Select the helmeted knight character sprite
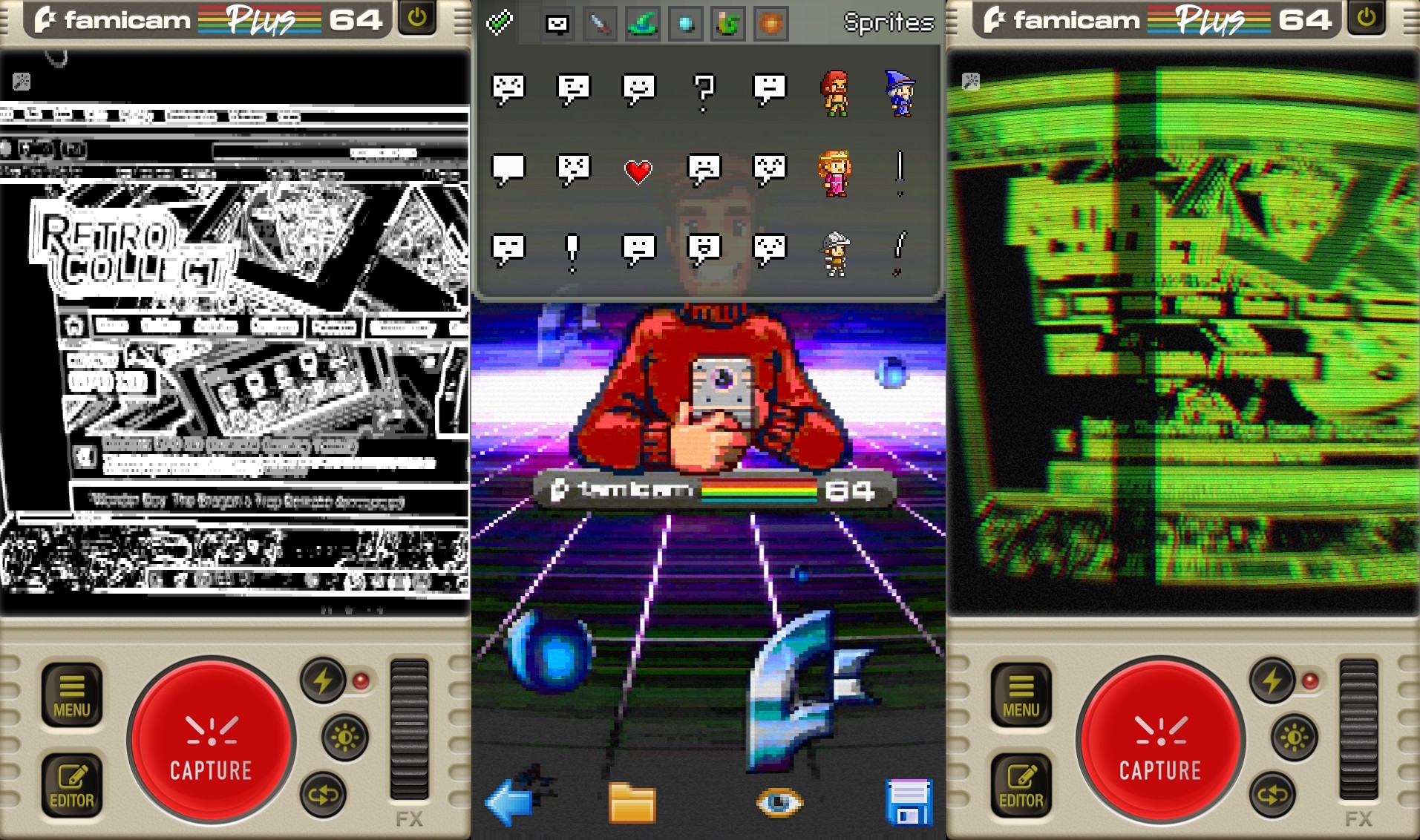Image resolution: width=1420 pixels, height=840 pixels. 836,255
